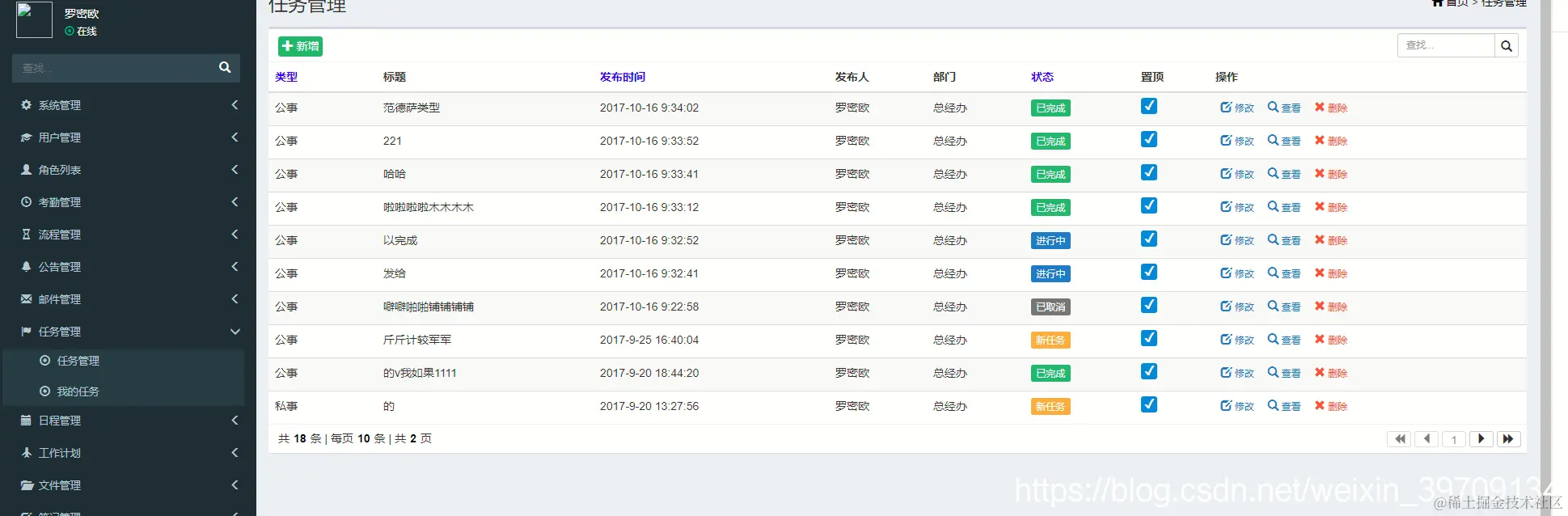Viewport: 1568px width, 516px height.
Task: Click the 邮件管理 envelope icon
Action: pyautogui.click(x=26, y=299)
